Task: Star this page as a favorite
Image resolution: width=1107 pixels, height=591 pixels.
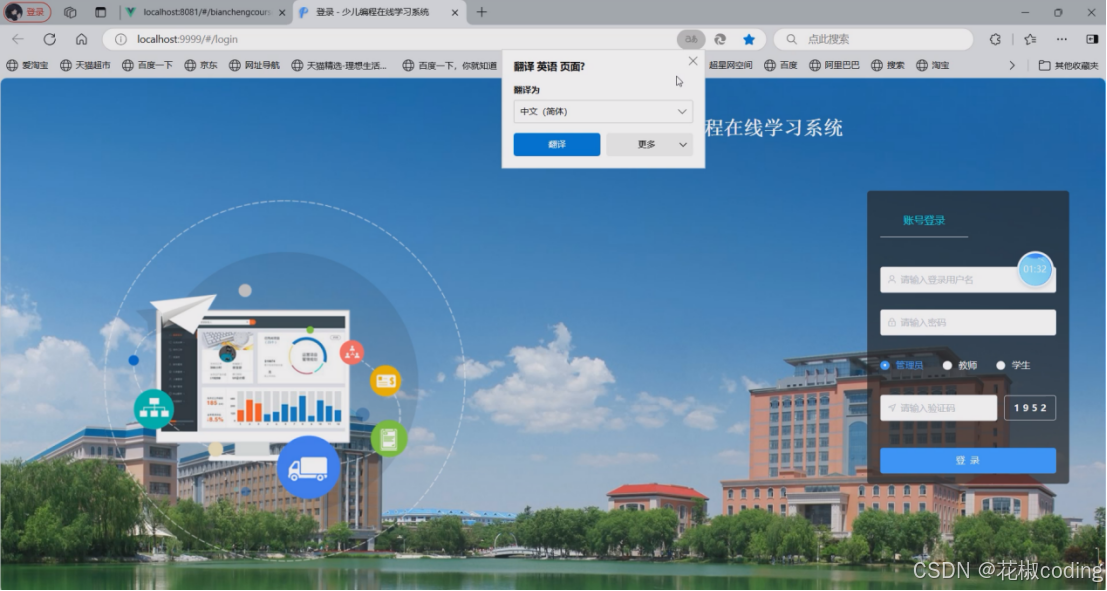Action: [749, 38]
